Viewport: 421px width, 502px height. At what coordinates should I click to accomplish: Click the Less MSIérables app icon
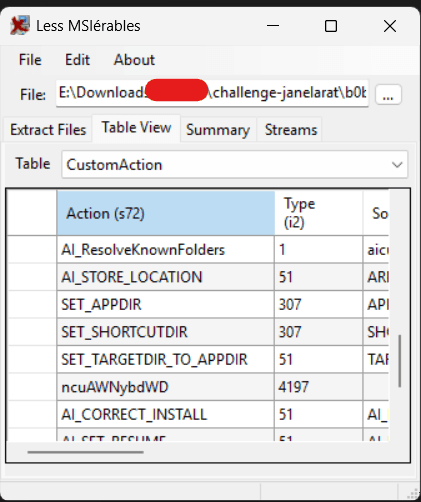point(19,26)
